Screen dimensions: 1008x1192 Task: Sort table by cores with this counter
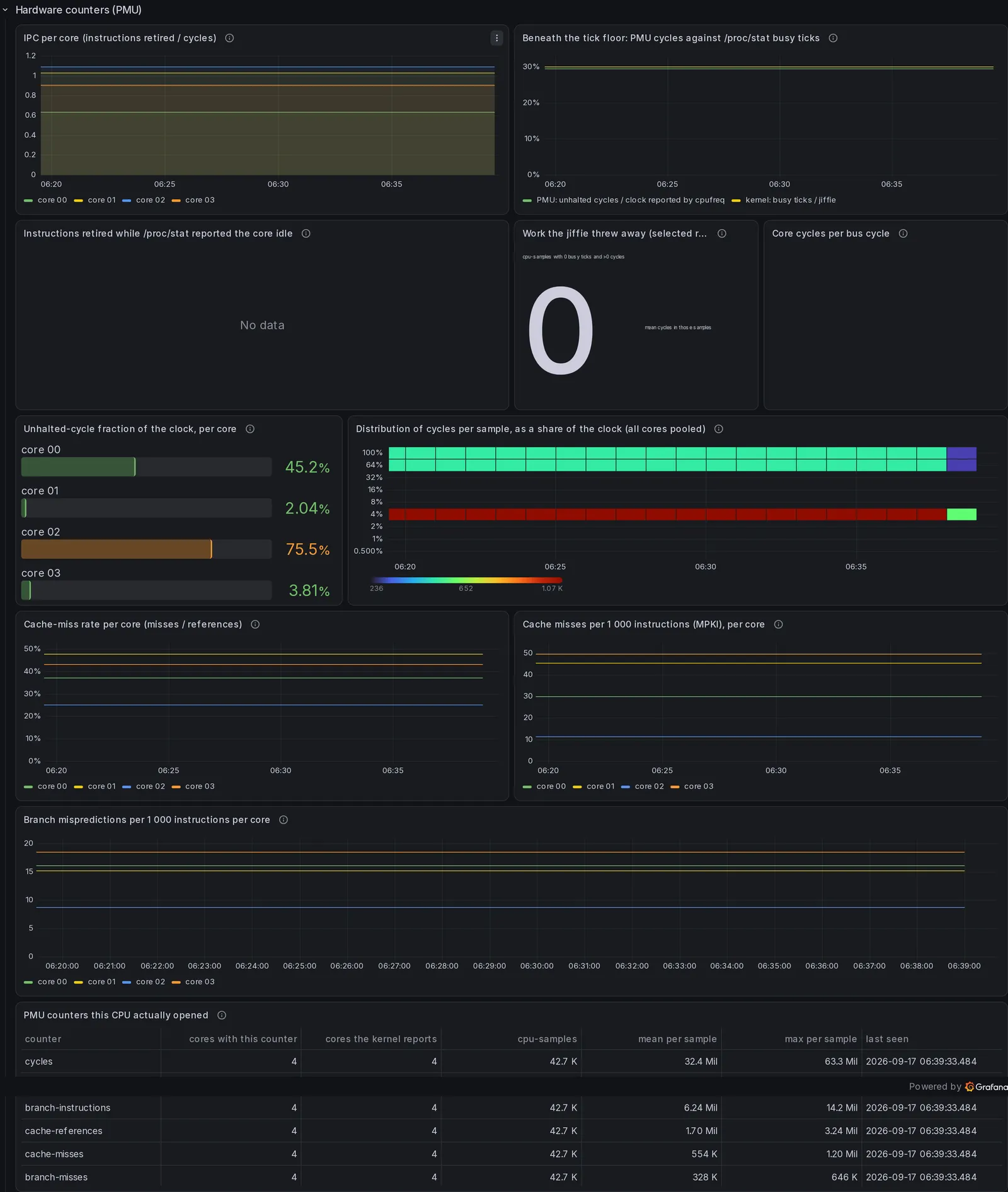click(x=243, y=1039)
